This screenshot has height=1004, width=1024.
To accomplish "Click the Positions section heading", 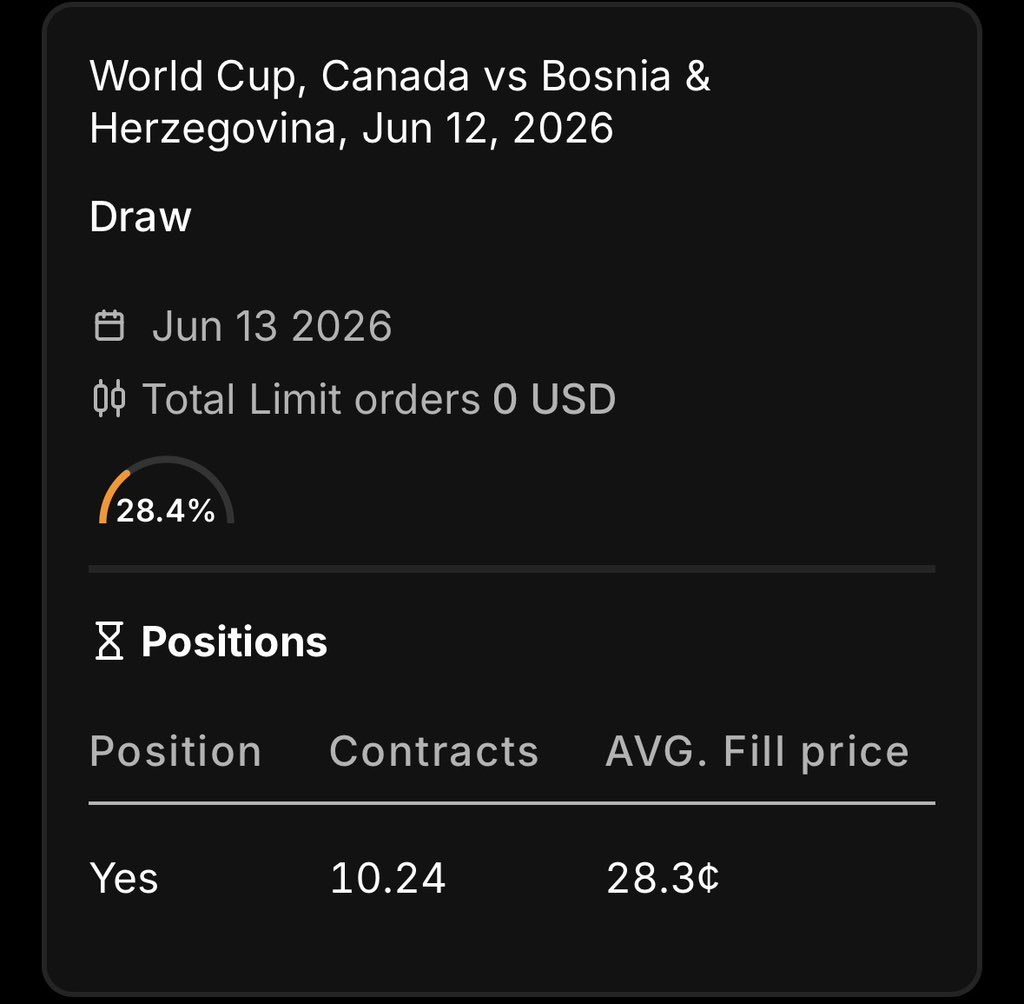I will 234,641.
